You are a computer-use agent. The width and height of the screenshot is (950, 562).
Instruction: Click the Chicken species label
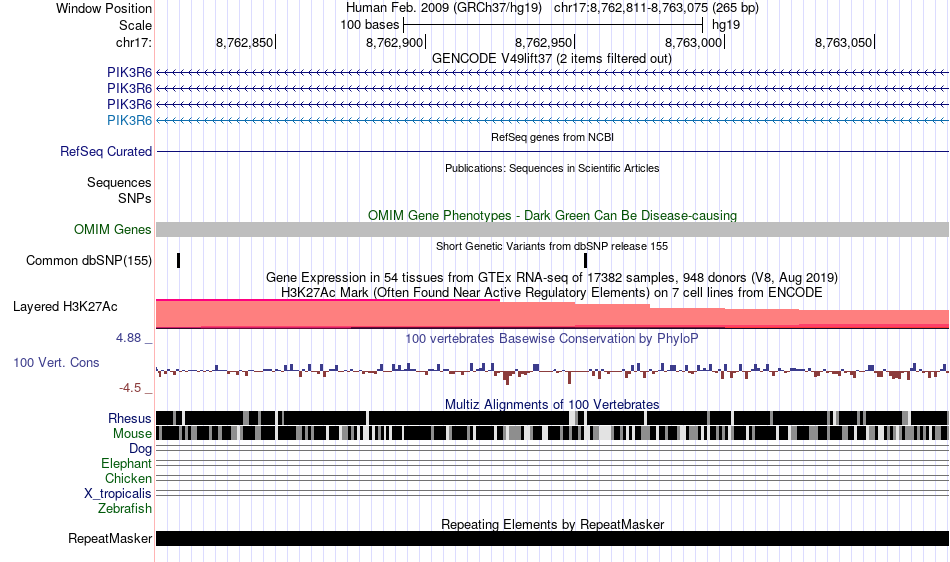coord(128,478)
